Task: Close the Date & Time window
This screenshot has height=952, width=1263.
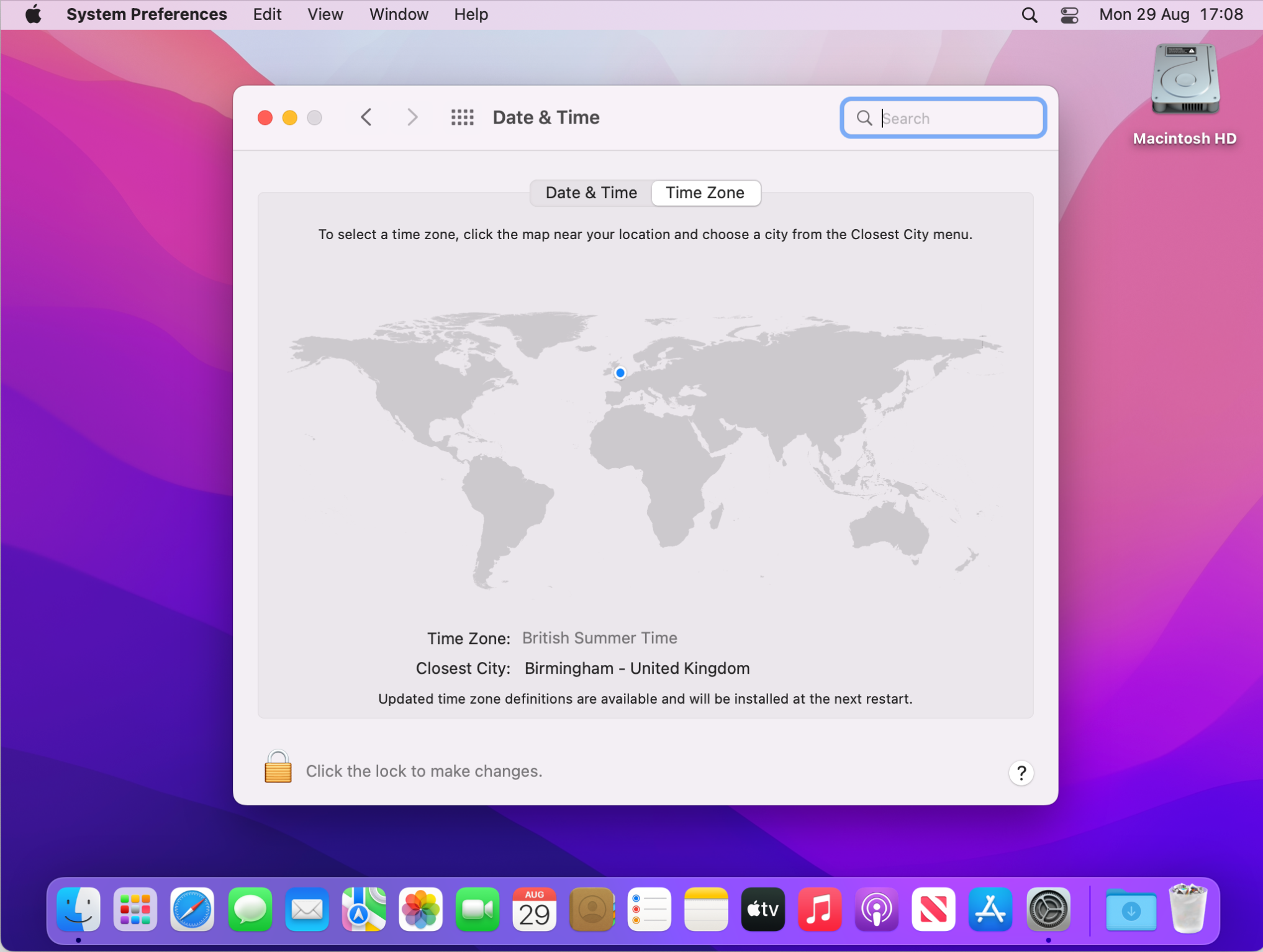Action: tap(265, 117)
